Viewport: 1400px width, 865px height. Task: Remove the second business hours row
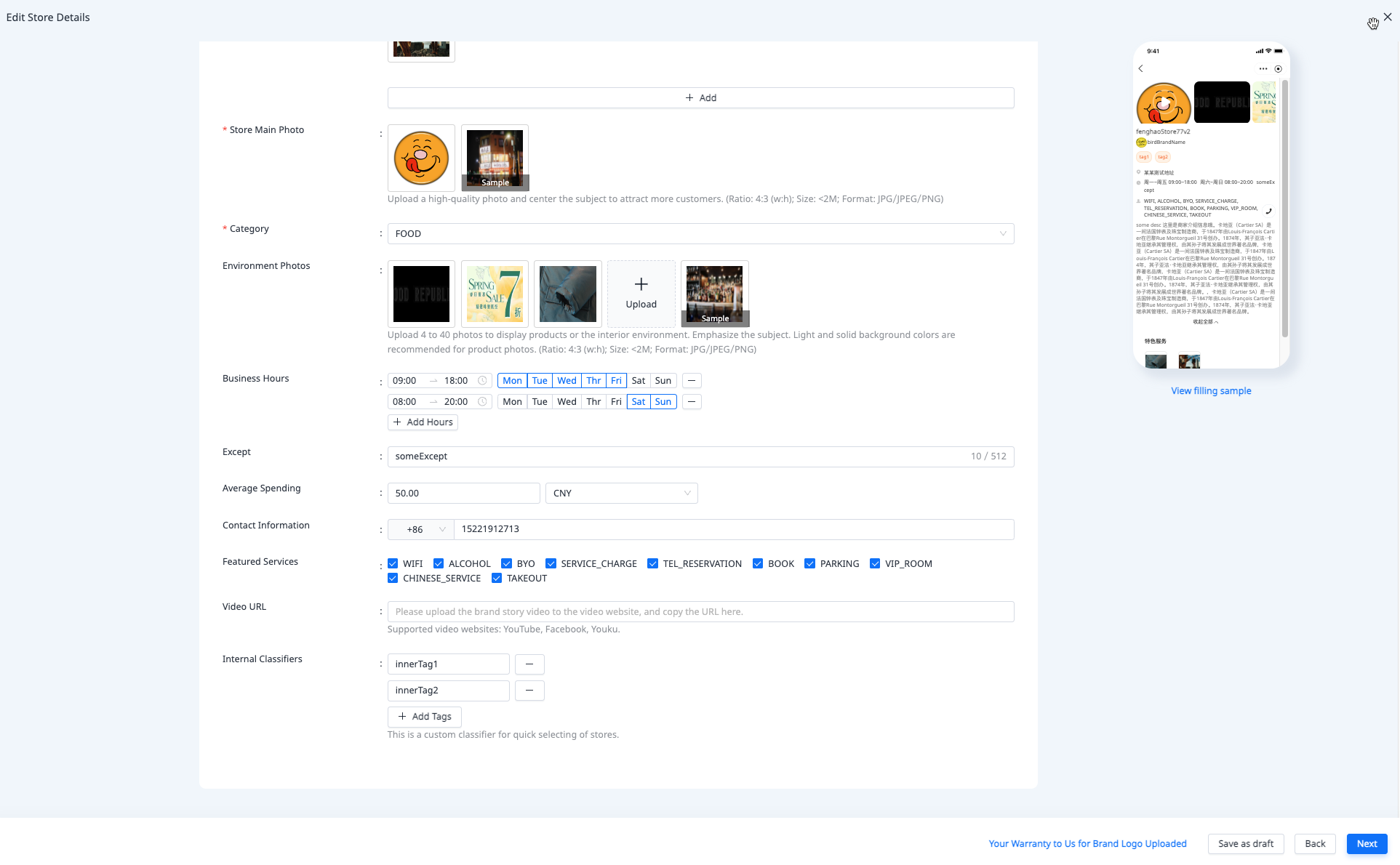(x=692, y=402)
